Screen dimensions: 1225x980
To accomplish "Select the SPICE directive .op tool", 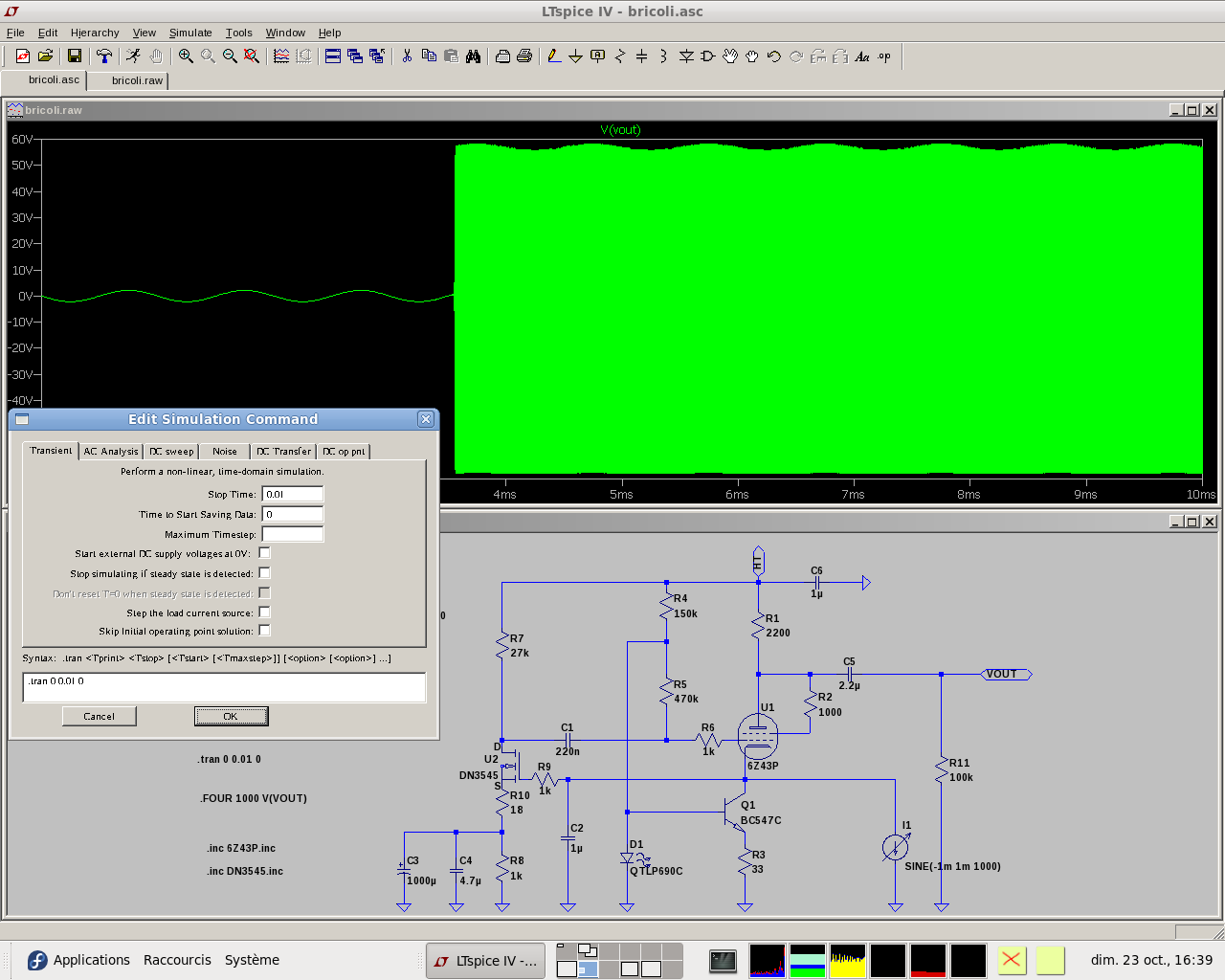I will [x=884, y=56].
